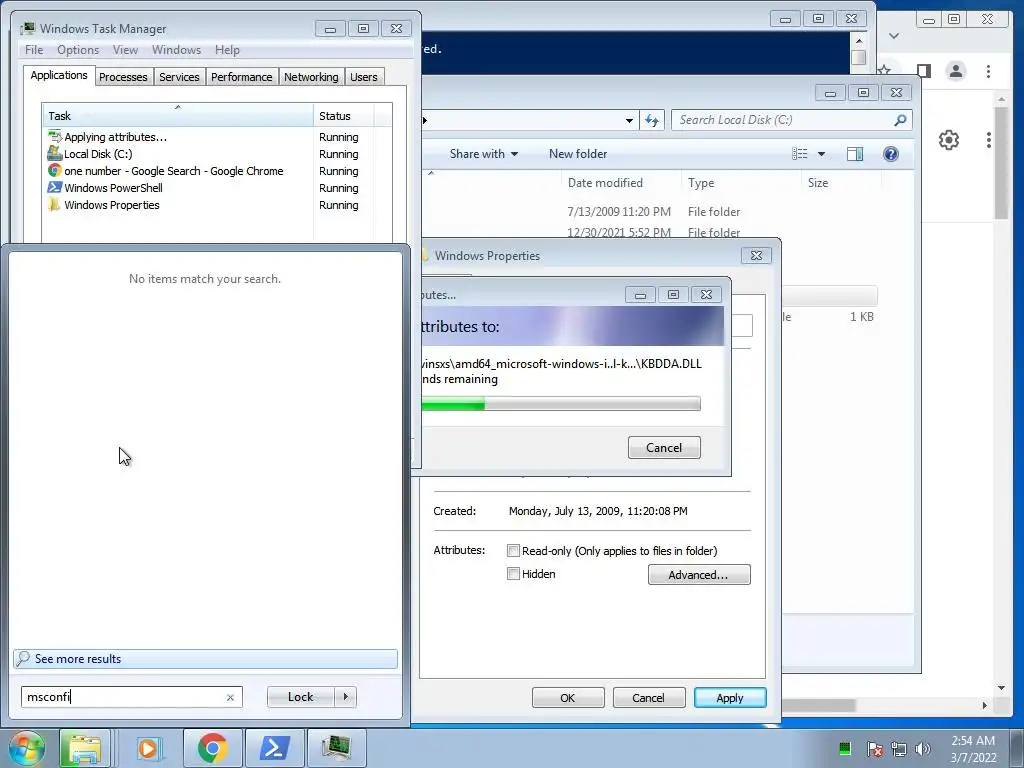Click the green CPU meter tray icon
This screenshot has width=1024, height=768.
(x=844, y=748)
